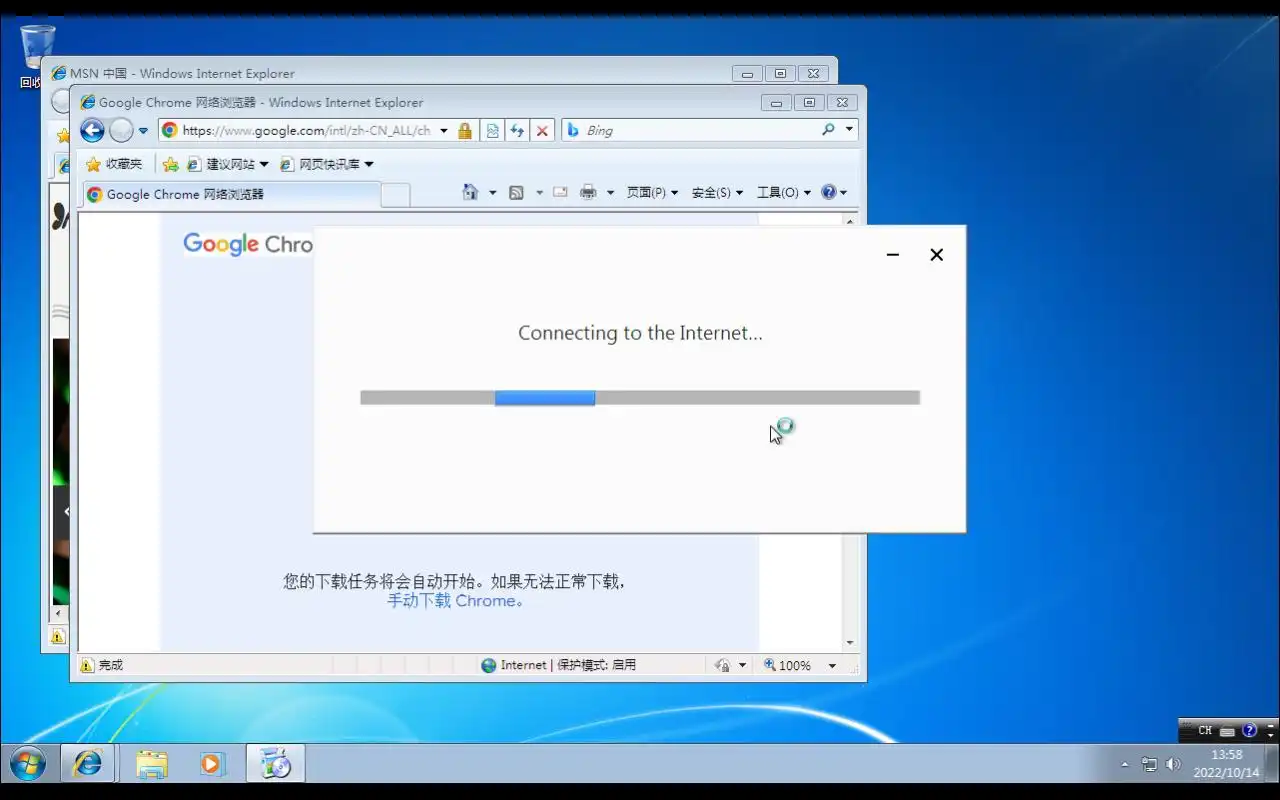Click the 手动下载 Chrome link

(x=456, y=601)
